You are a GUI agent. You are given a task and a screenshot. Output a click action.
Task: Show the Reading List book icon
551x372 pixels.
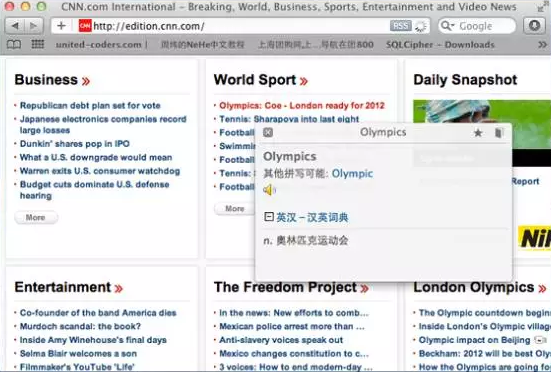tap(14, 45)
